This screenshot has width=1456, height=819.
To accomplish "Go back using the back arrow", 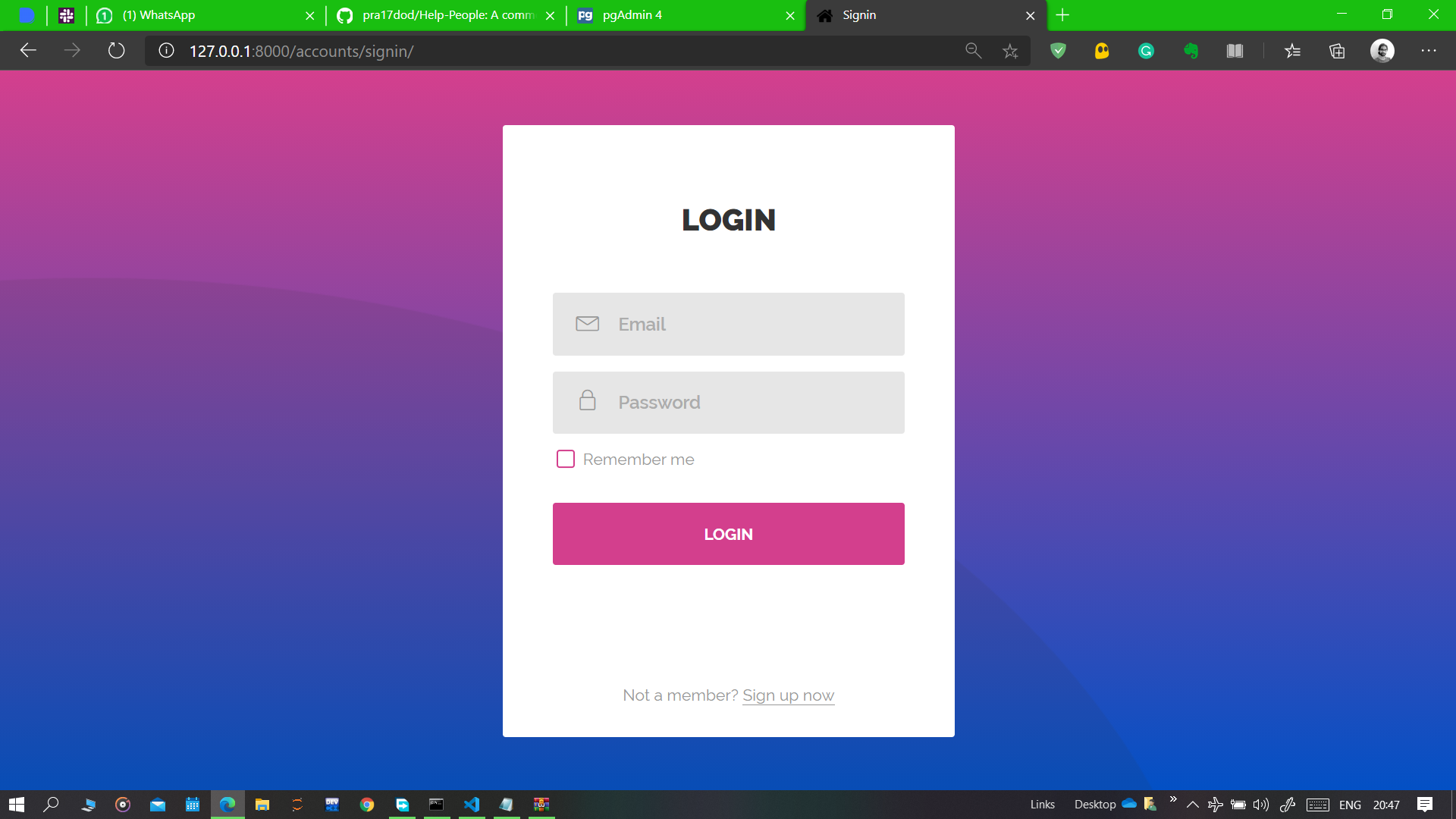I will pos(28,51).
